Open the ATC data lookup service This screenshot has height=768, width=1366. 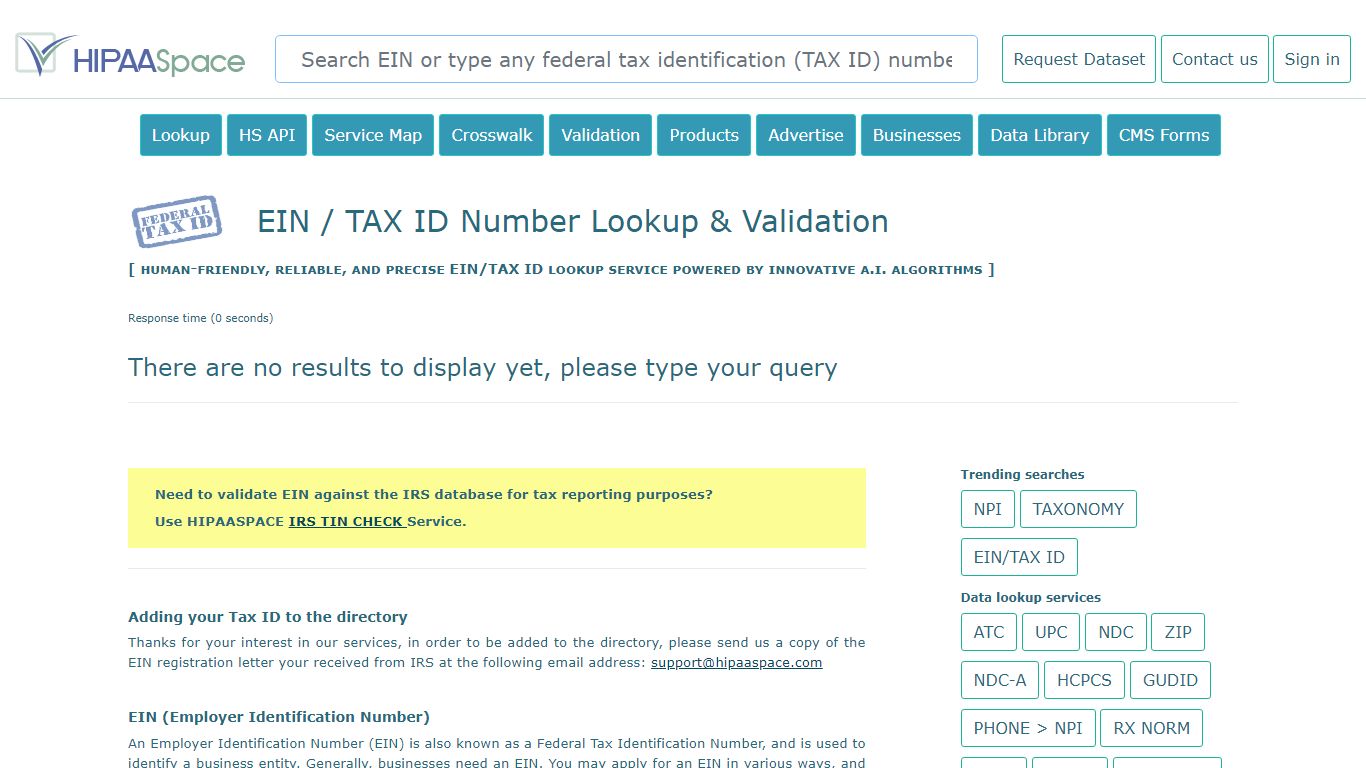(x=989, y=632)
